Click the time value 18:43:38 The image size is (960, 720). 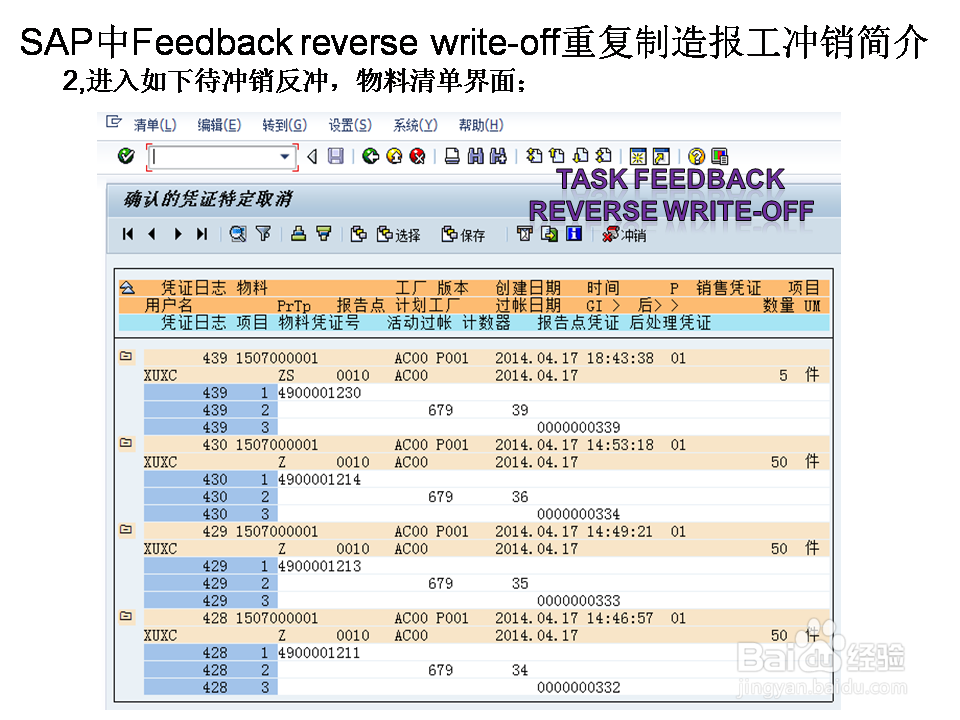620,358
